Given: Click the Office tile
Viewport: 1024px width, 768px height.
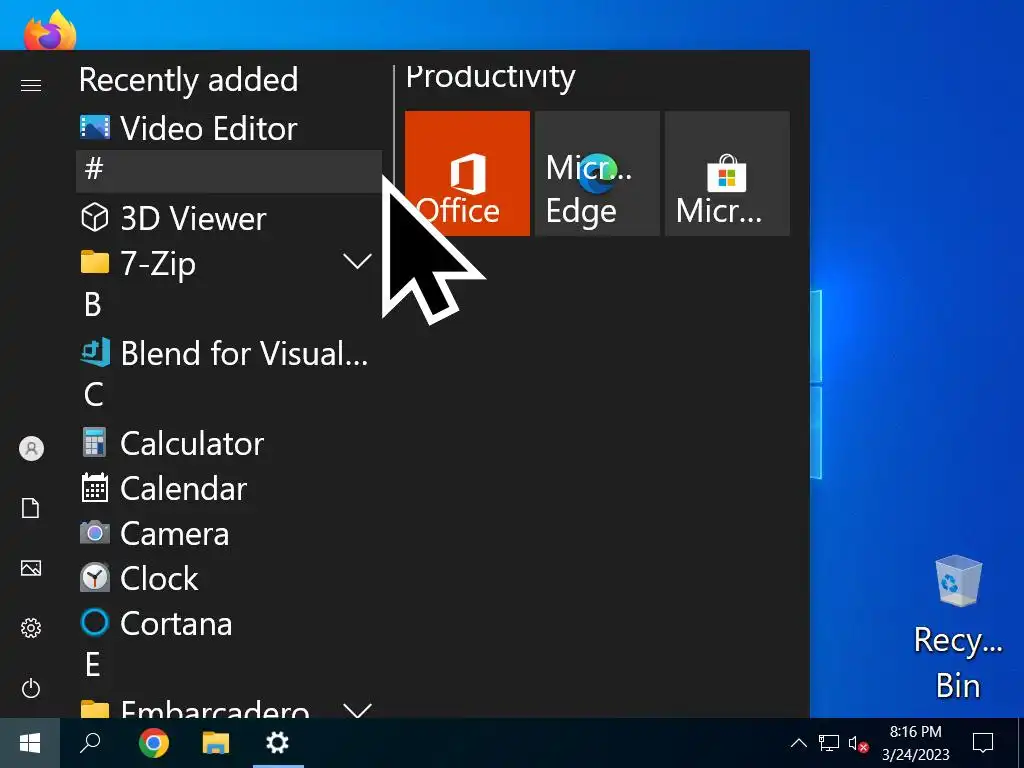Looking at the screenshot, I should (467, 173).
